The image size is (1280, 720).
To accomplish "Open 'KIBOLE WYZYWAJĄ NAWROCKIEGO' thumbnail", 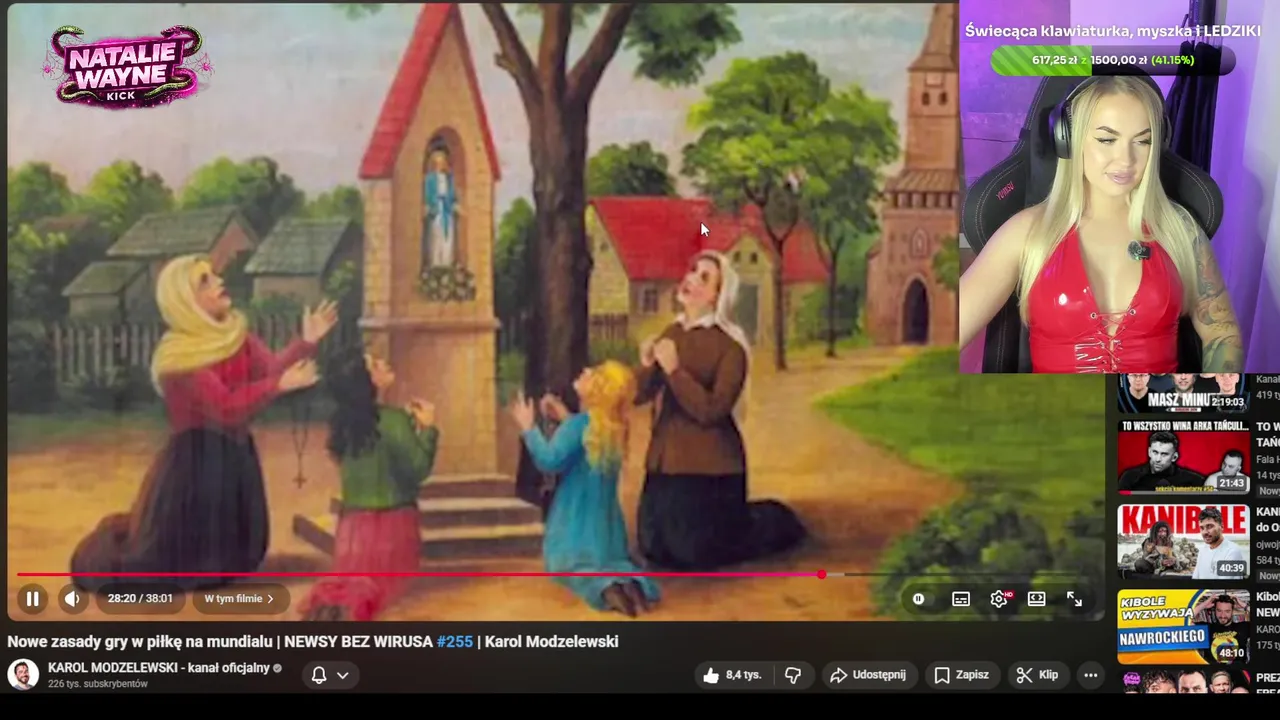I will (x=1183, y=625).
